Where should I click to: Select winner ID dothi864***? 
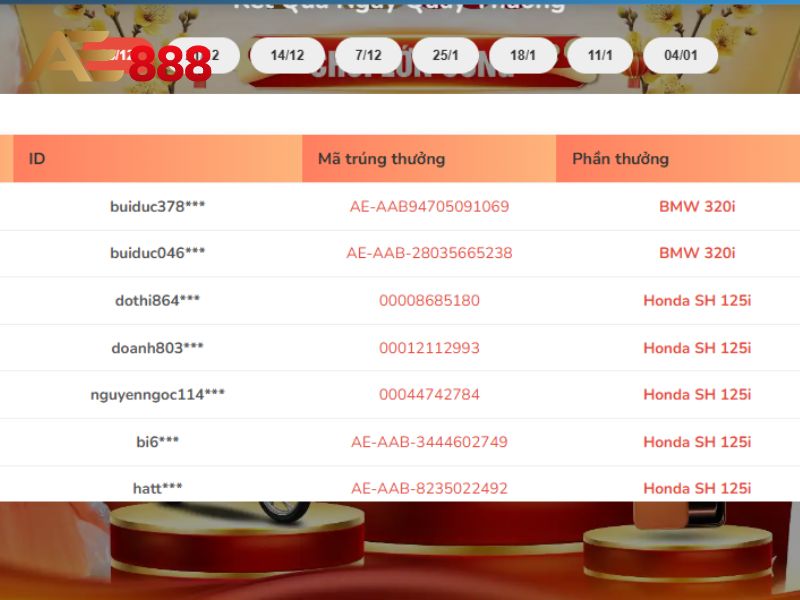coord(158,300)
